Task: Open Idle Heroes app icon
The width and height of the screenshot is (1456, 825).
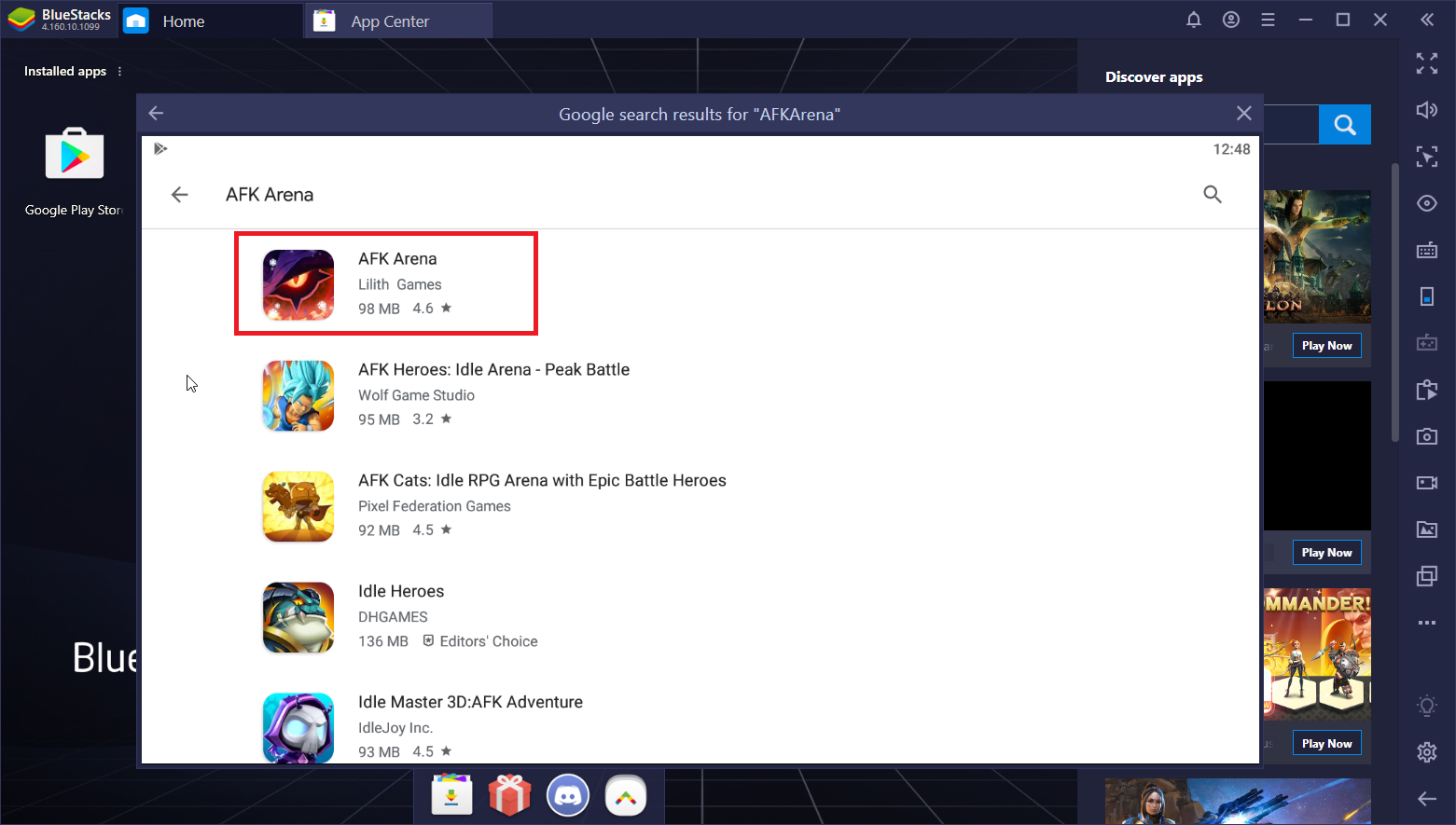Action: coord(298,617)
